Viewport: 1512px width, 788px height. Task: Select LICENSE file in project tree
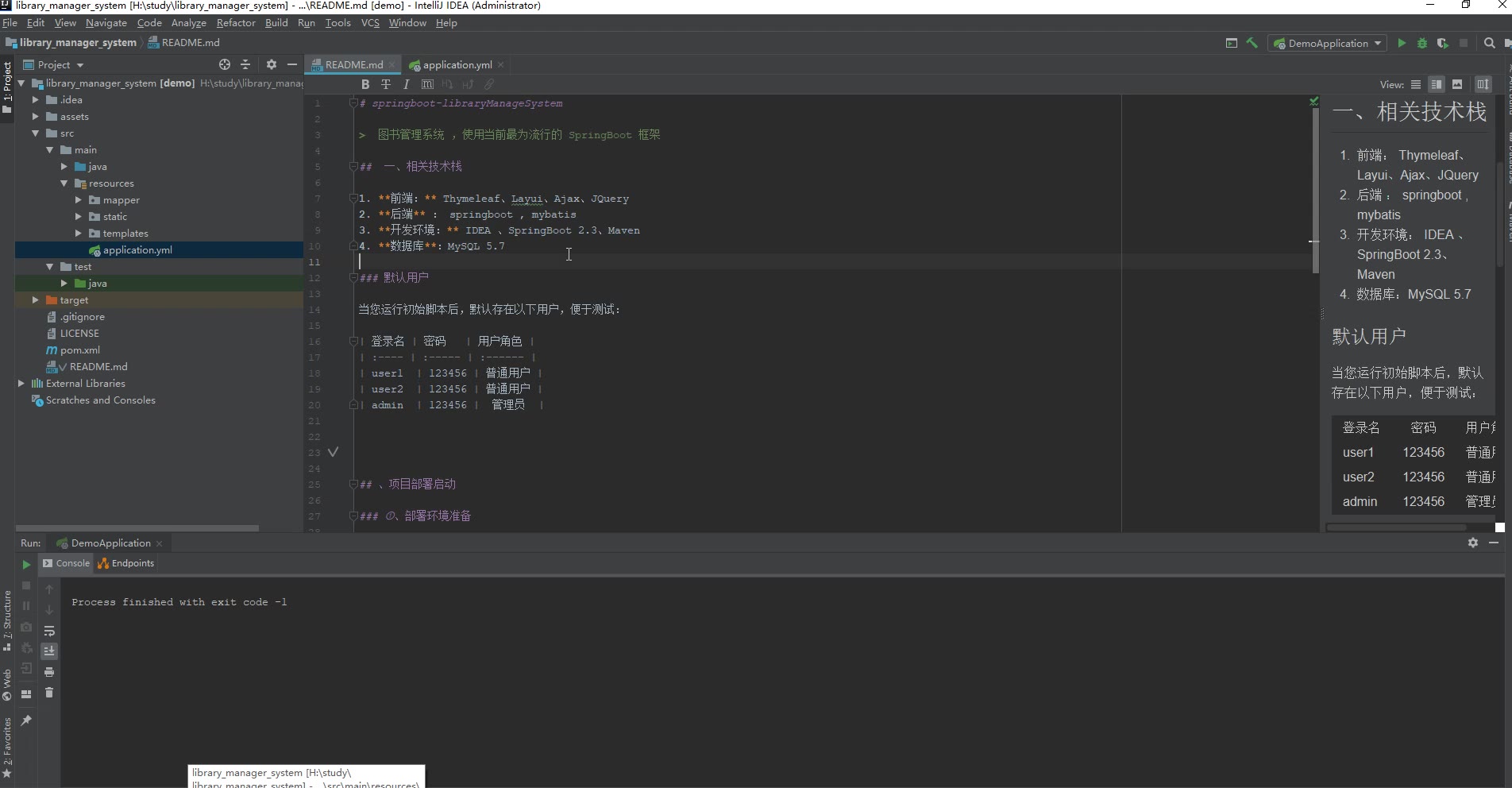(x=79, y=334)
